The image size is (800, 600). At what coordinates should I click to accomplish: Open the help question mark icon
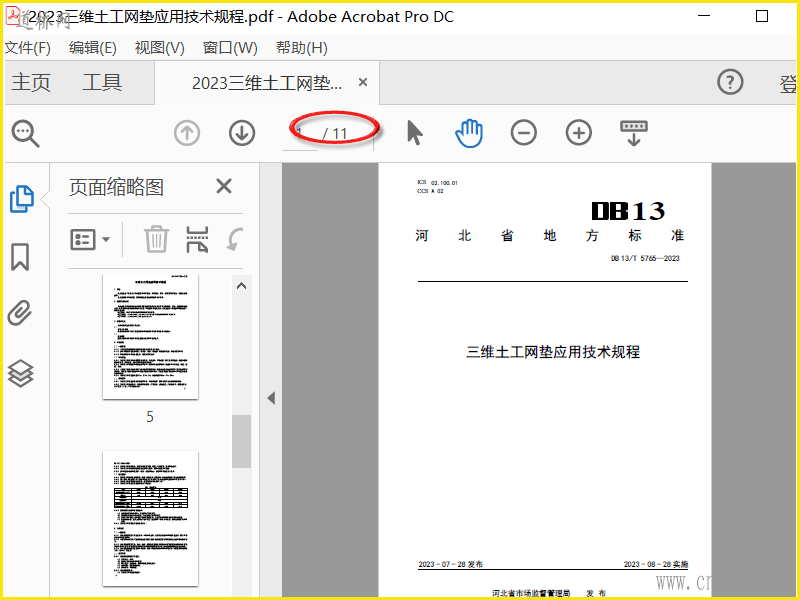730,82
